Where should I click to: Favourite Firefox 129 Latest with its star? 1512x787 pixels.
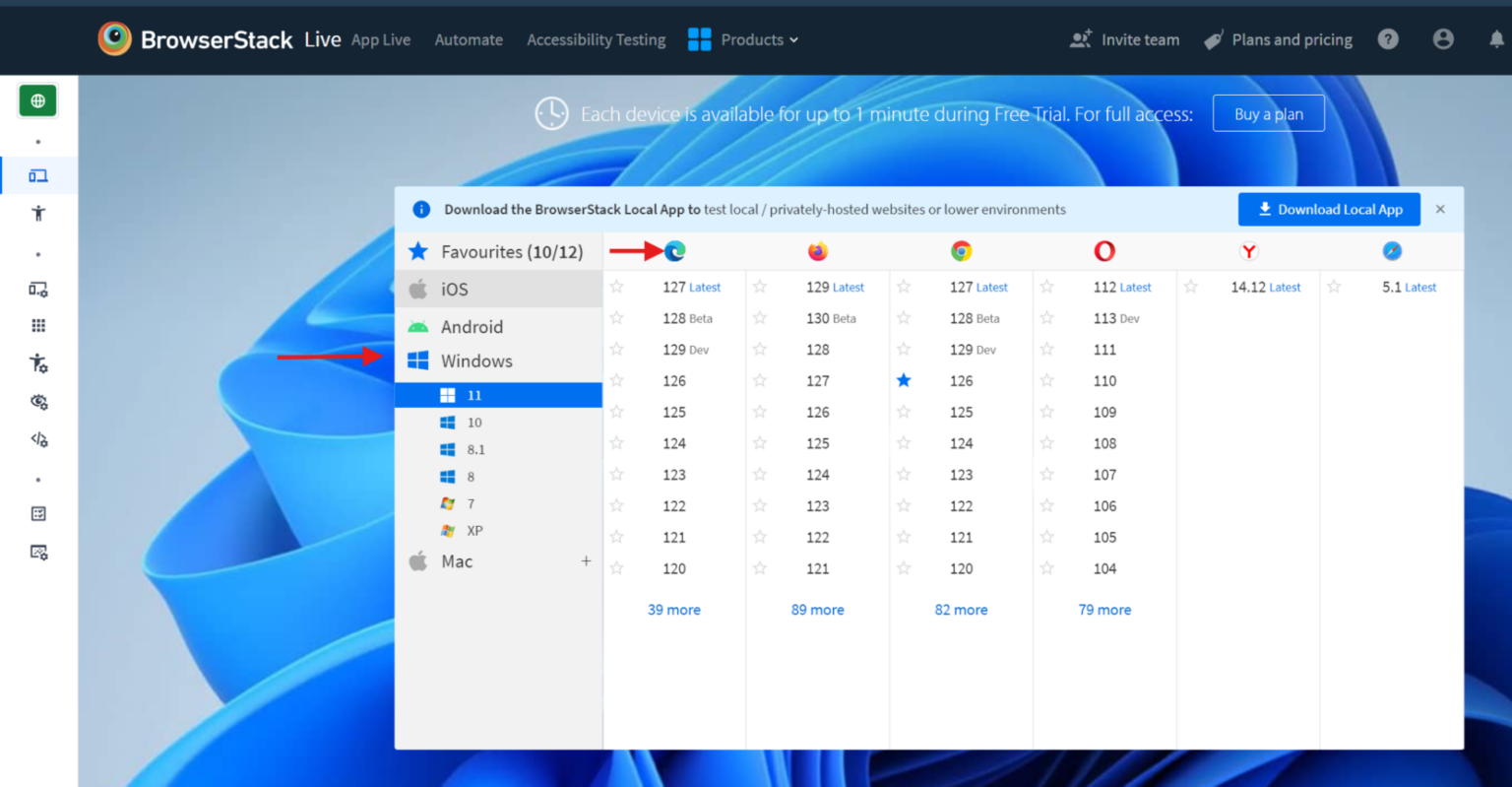[x=760, y=287]
